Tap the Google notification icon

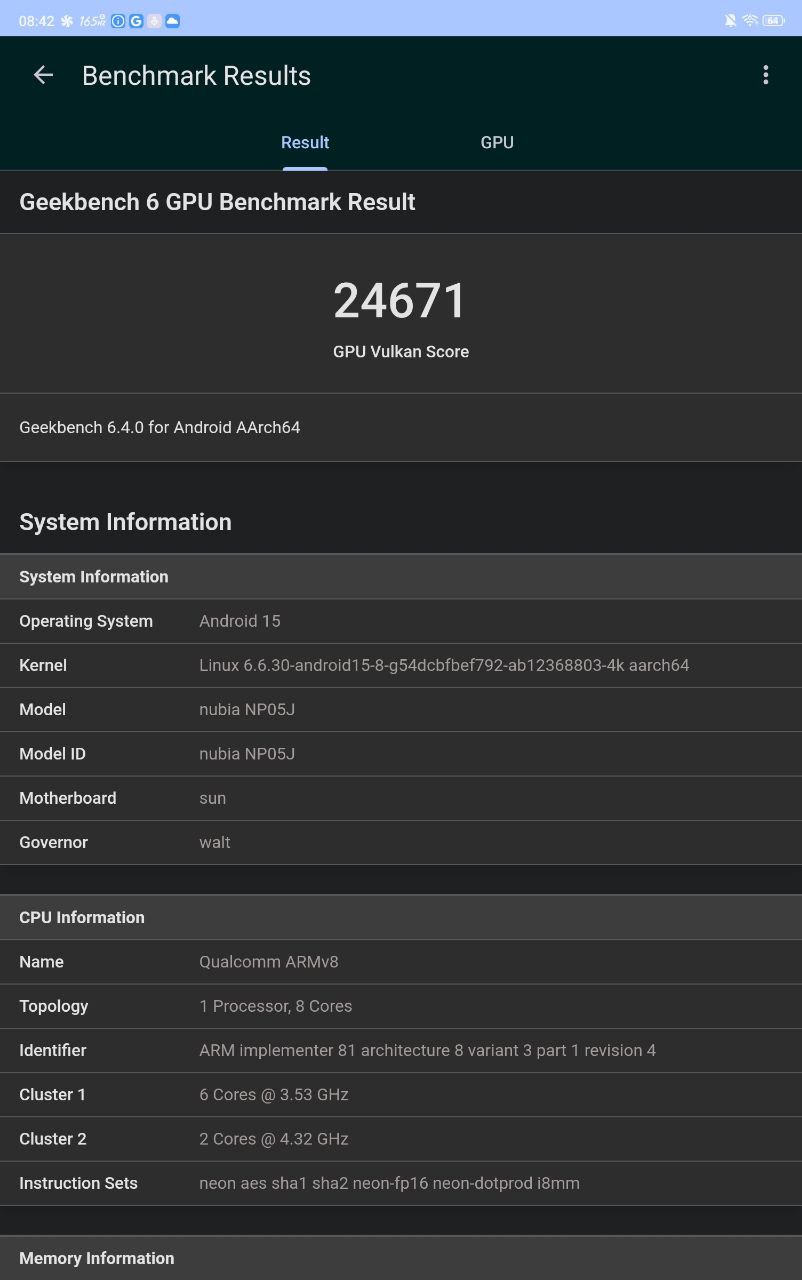(x=136, y=21)
